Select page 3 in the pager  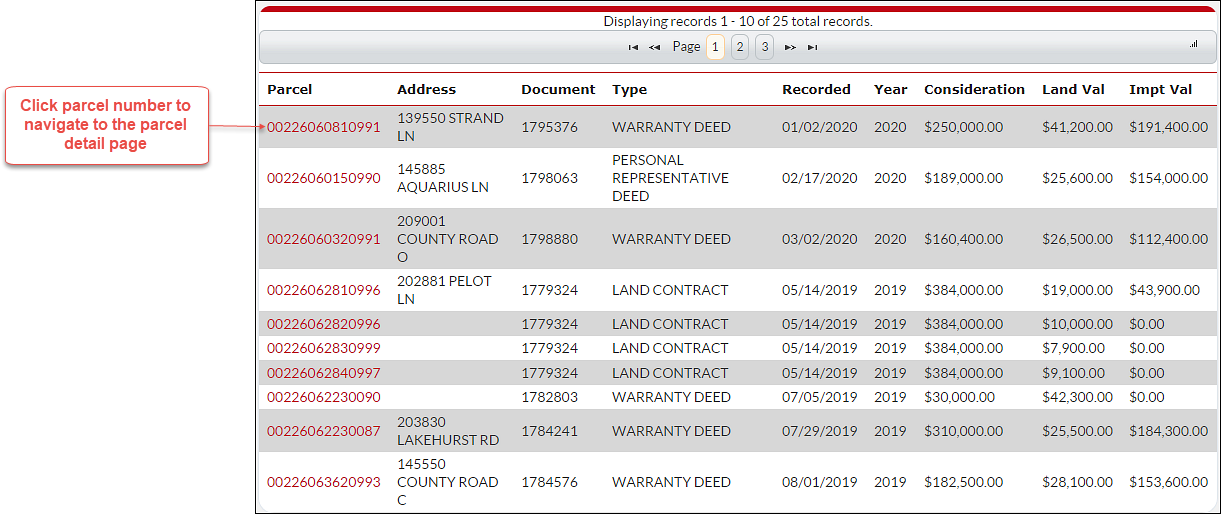click(x=764, y=47)
